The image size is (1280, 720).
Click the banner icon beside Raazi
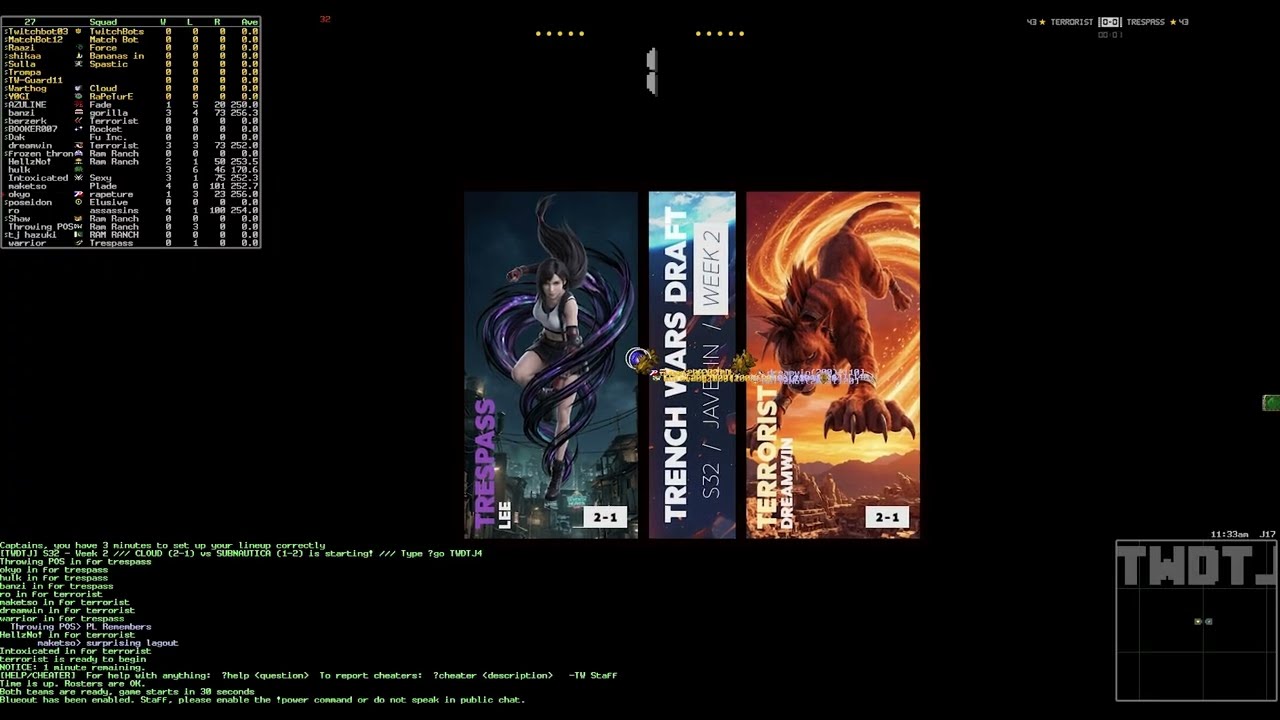tap(78, 48)
